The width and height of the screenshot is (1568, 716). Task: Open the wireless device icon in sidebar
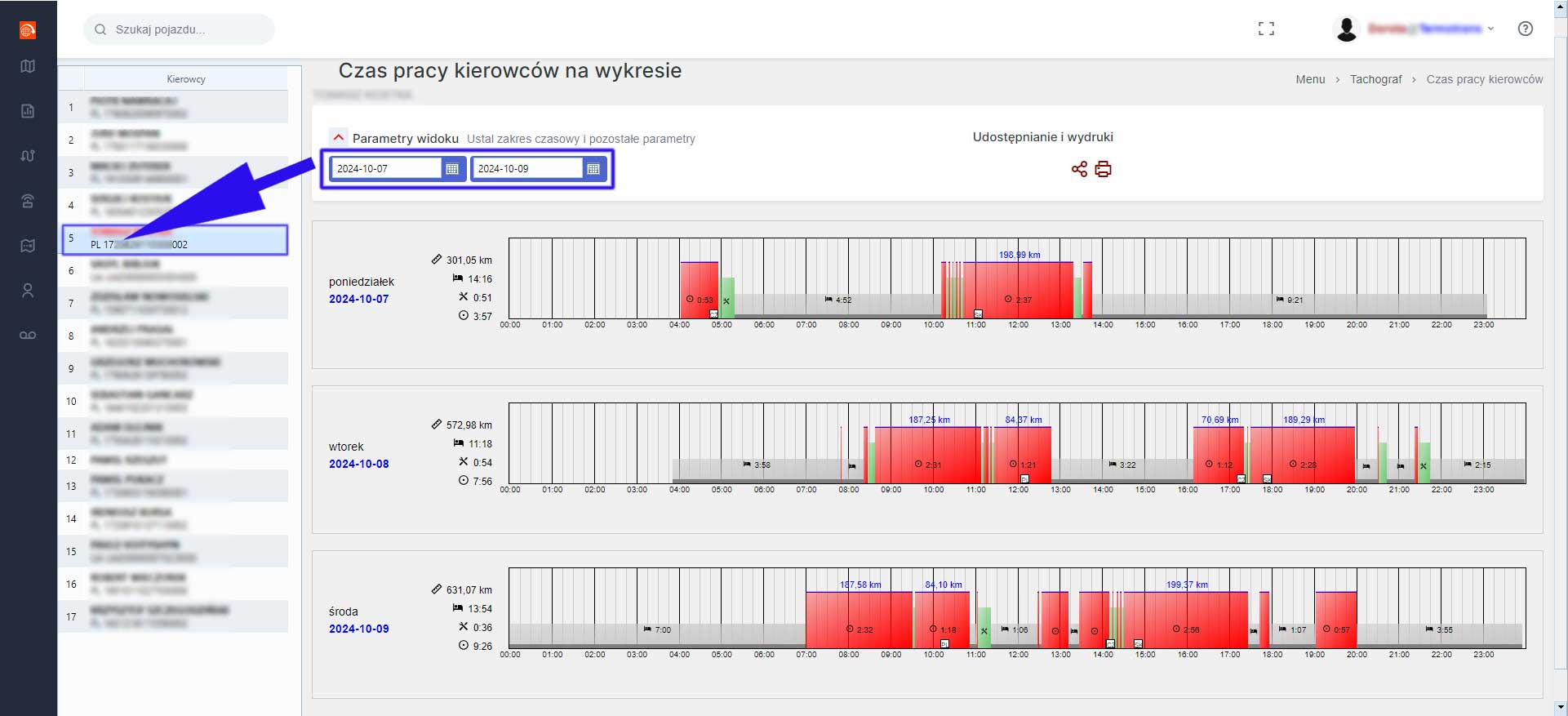(x=28, y=201)
